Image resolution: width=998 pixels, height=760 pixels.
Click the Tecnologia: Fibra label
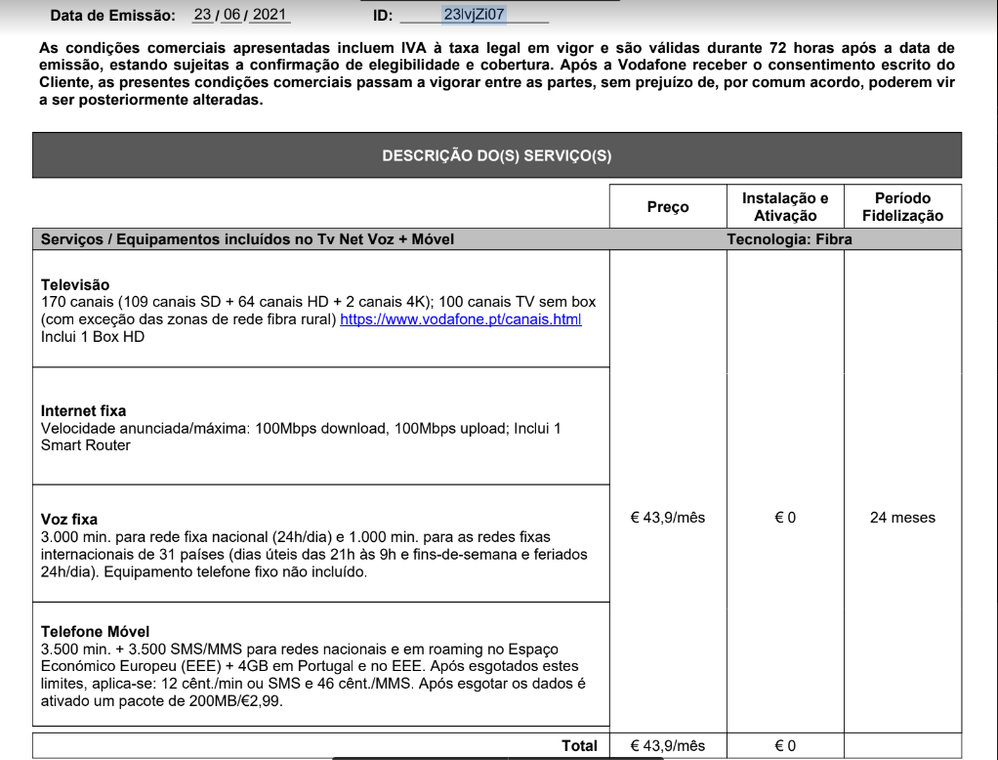(x=789, y=239)
